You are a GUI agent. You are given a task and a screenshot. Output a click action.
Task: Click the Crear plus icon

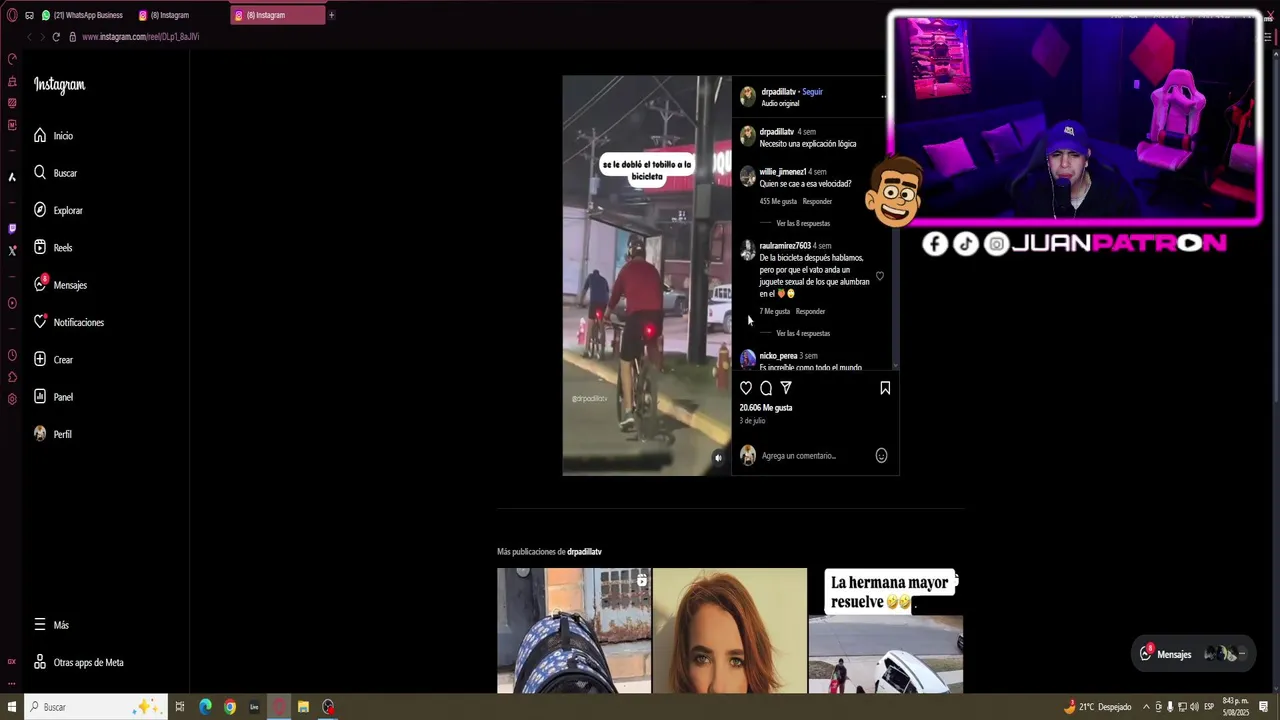40,359
